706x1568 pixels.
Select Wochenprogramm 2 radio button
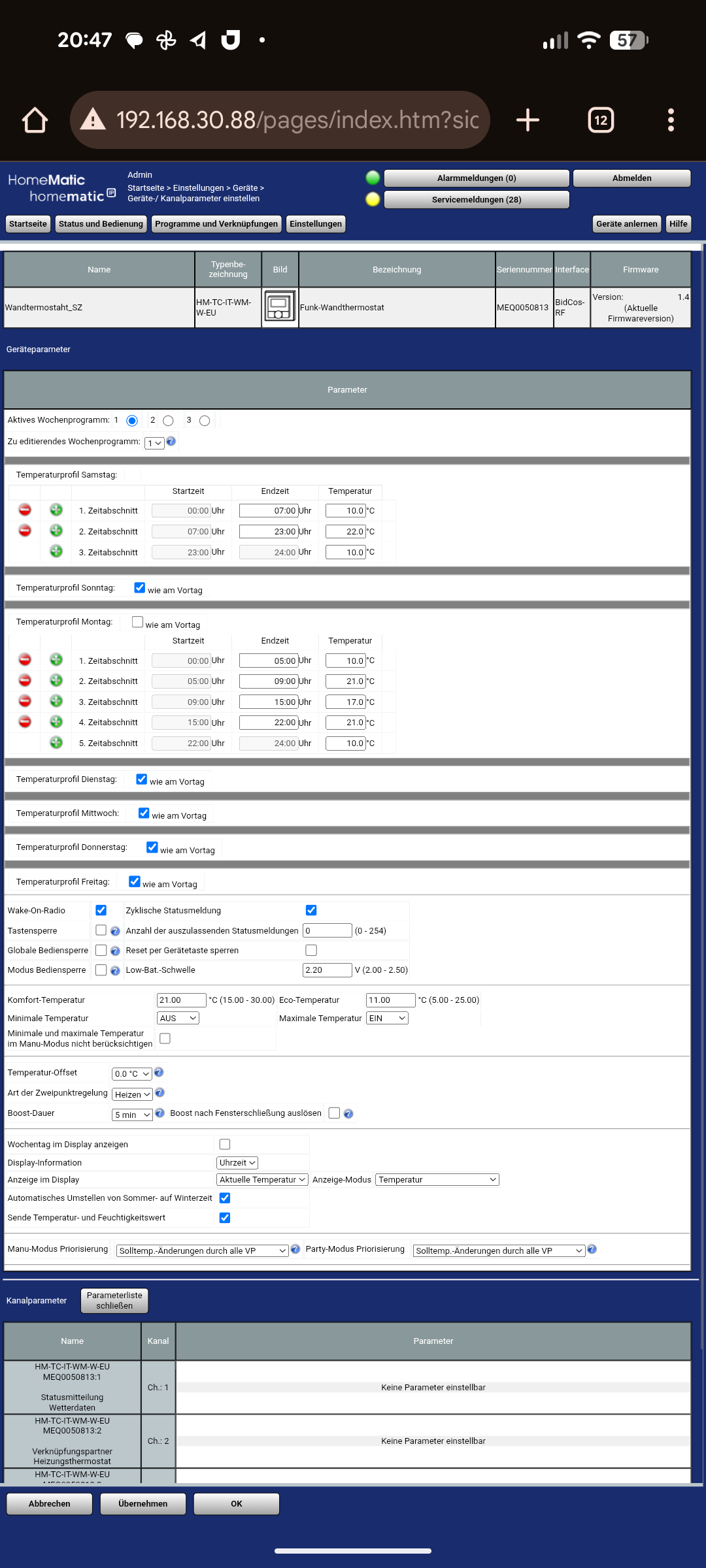(x=168, y=421)
